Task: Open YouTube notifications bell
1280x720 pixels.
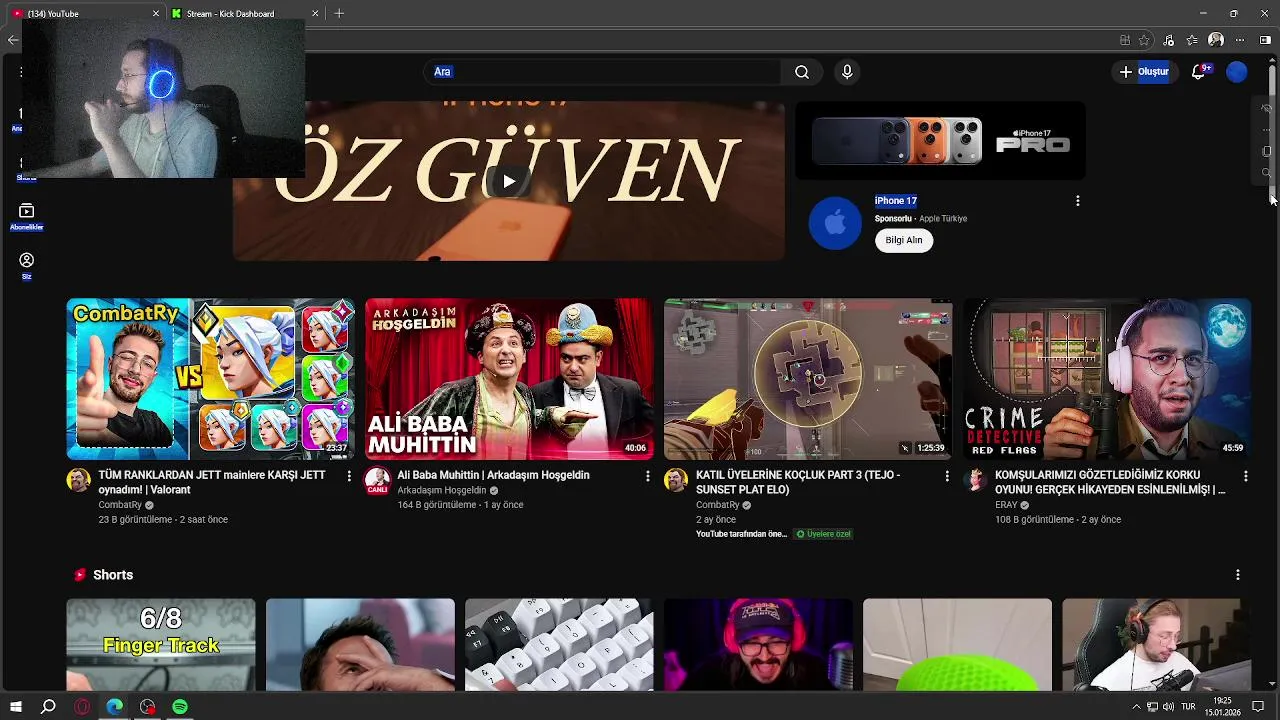Action: [x=1199, y=72]
